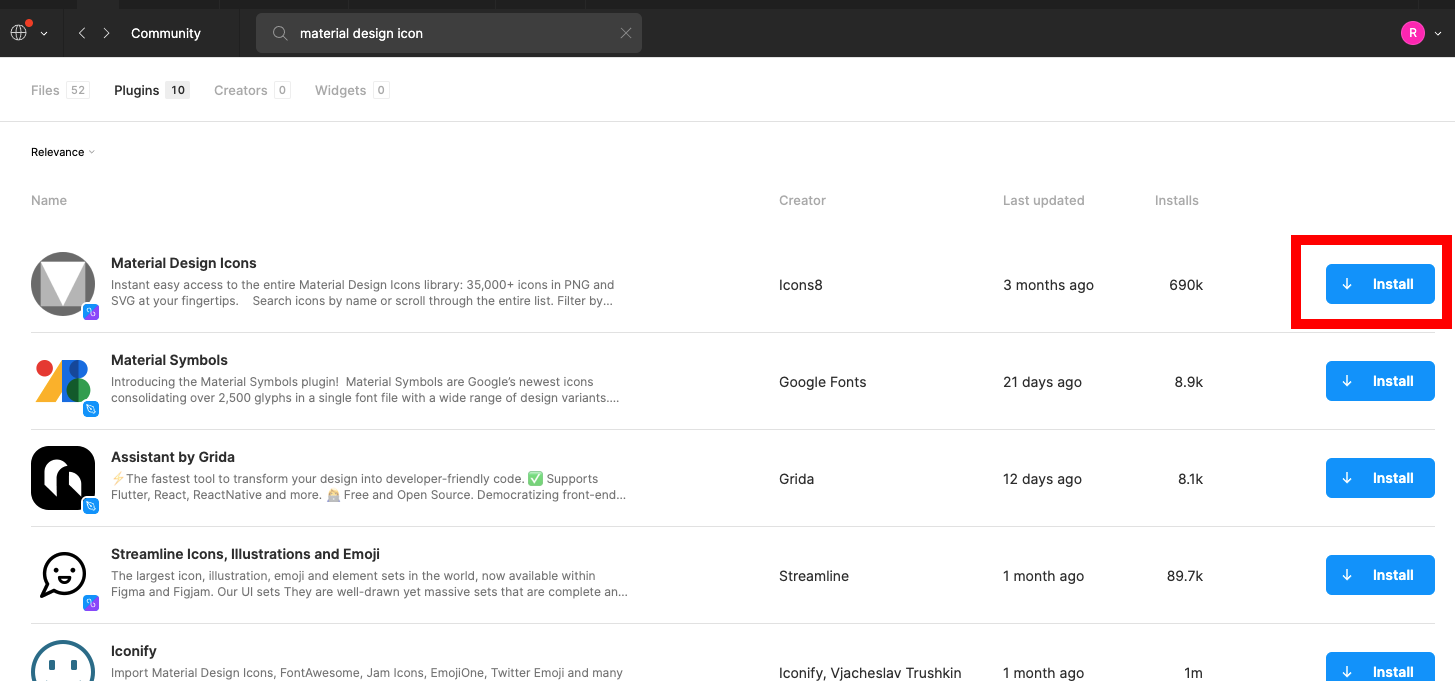Open the Google Fonts creator profile
The image size is (1455, 681).
pos(822,382)
